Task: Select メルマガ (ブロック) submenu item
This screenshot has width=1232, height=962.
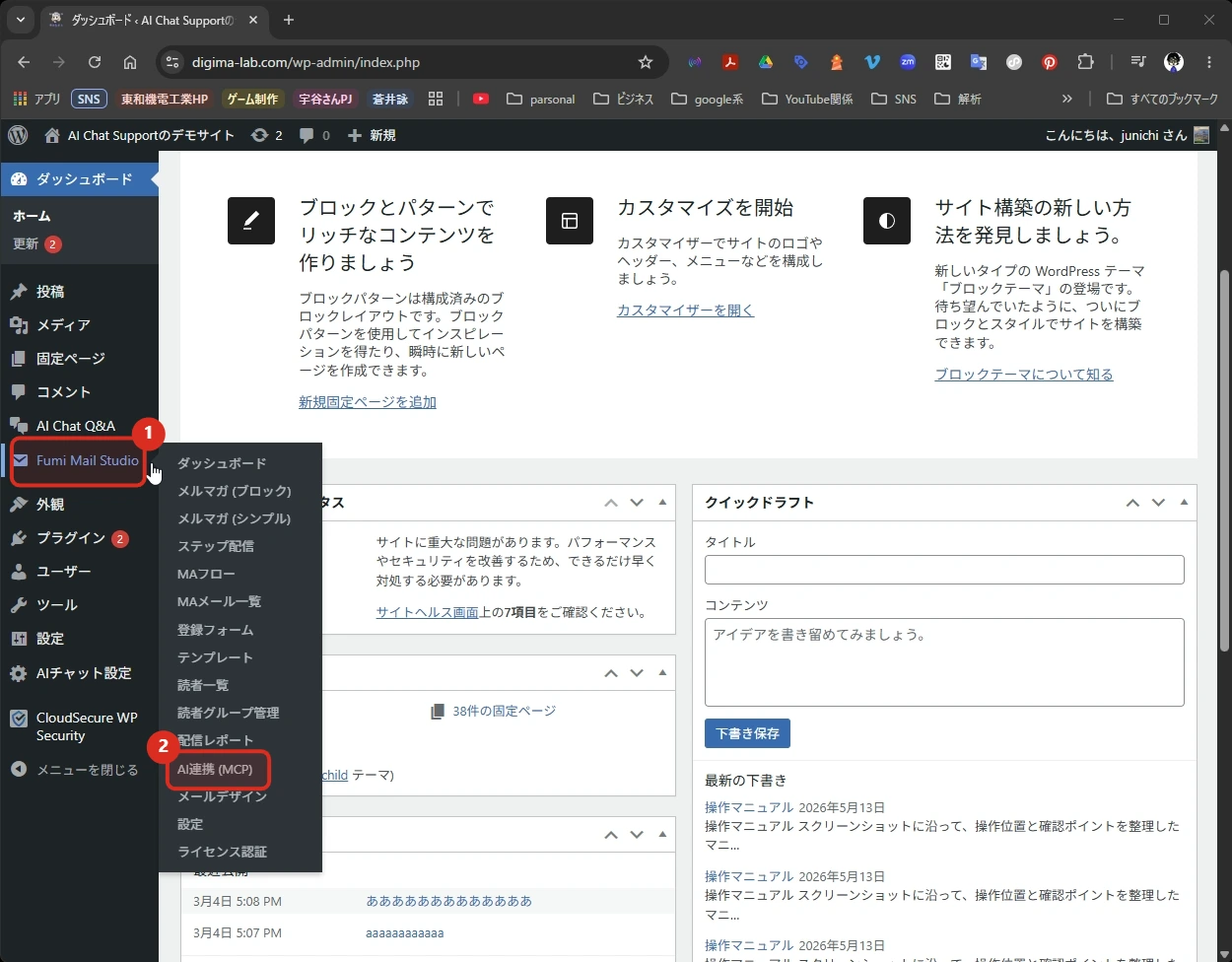Action: 235,491
